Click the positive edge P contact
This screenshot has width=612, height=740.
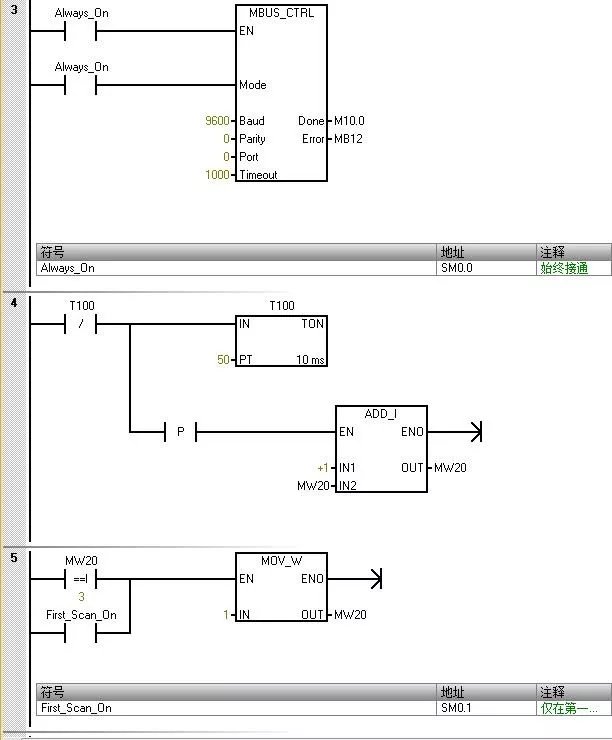coord(180,432)
